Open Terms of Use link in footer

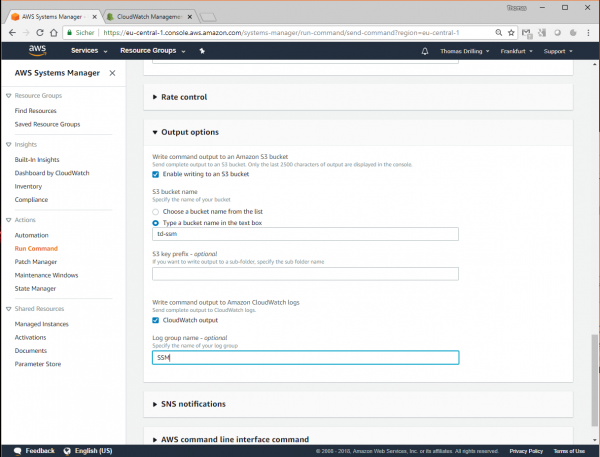pyautogui.click(x=569, y=451)
